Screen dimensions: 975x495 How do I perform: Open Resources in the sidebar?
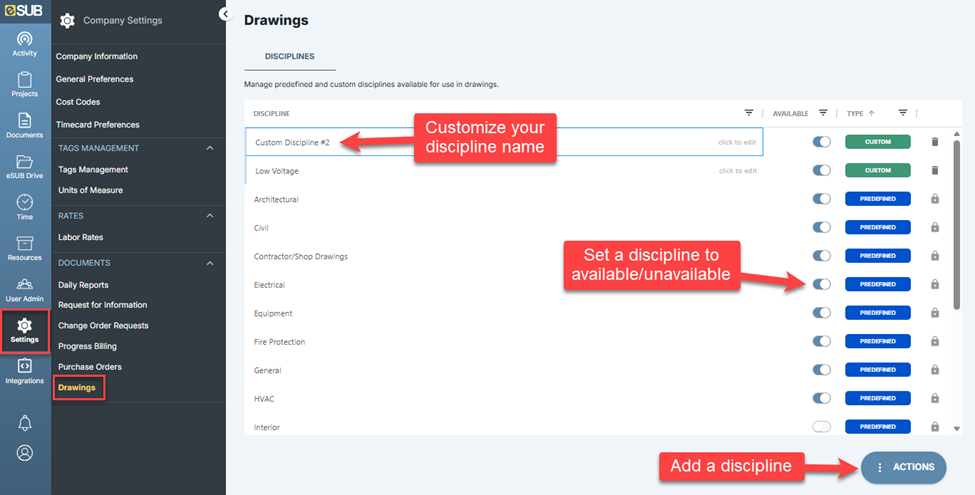click(25, 248)
